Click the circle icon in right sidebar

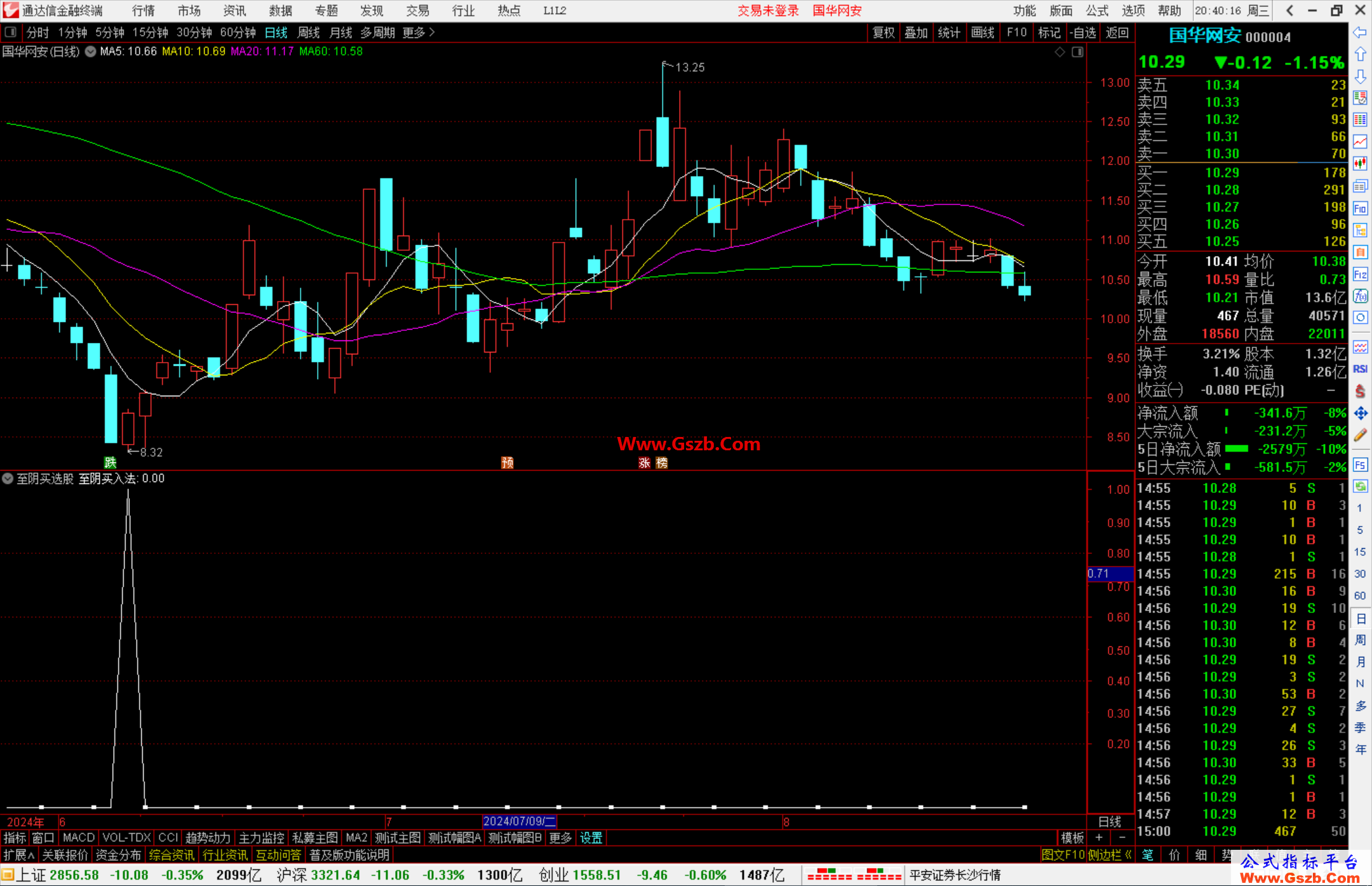pos(1360,318)
